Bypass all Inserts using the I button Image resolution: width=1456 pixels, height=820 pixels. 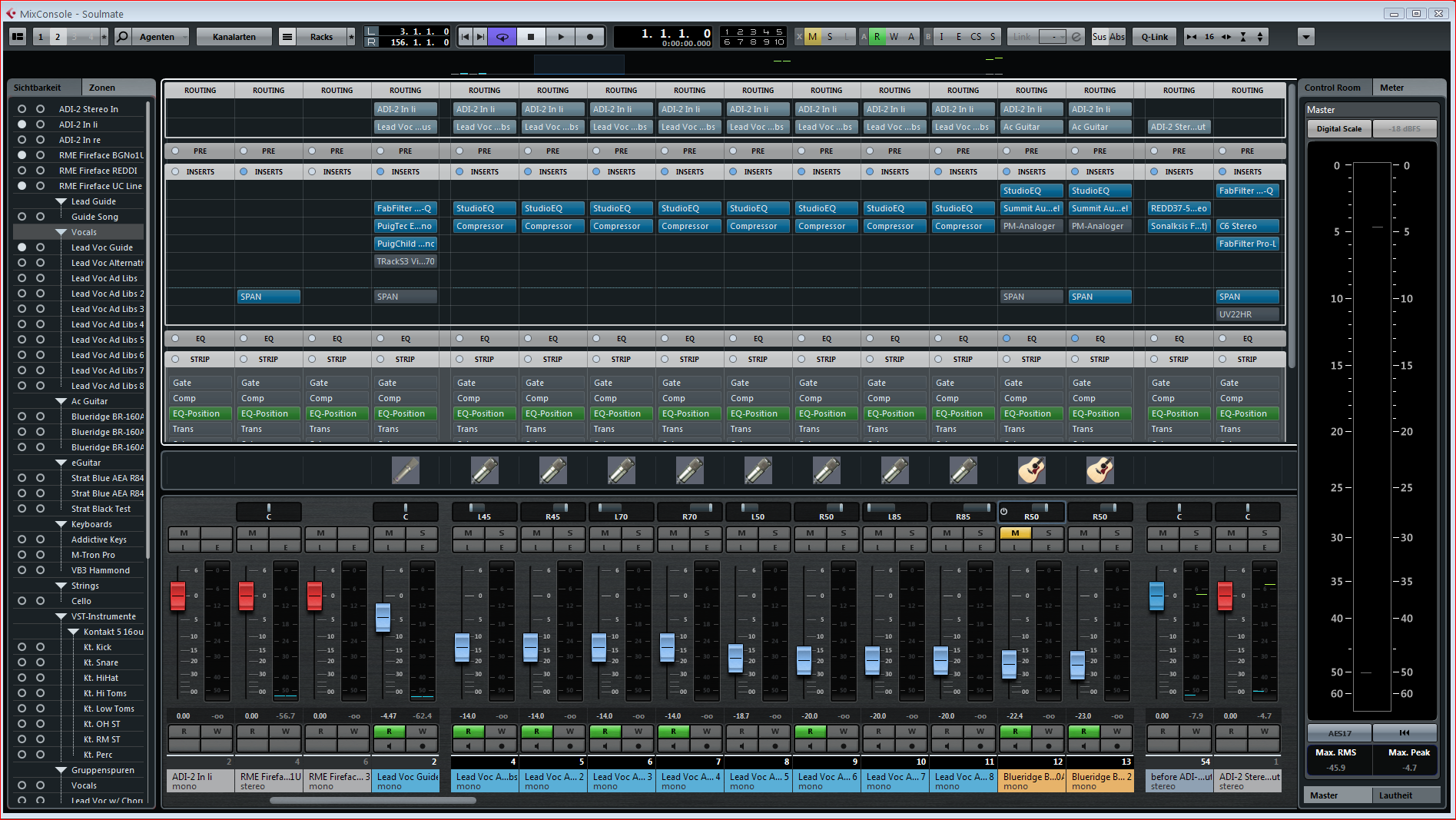tap(941, 37)
